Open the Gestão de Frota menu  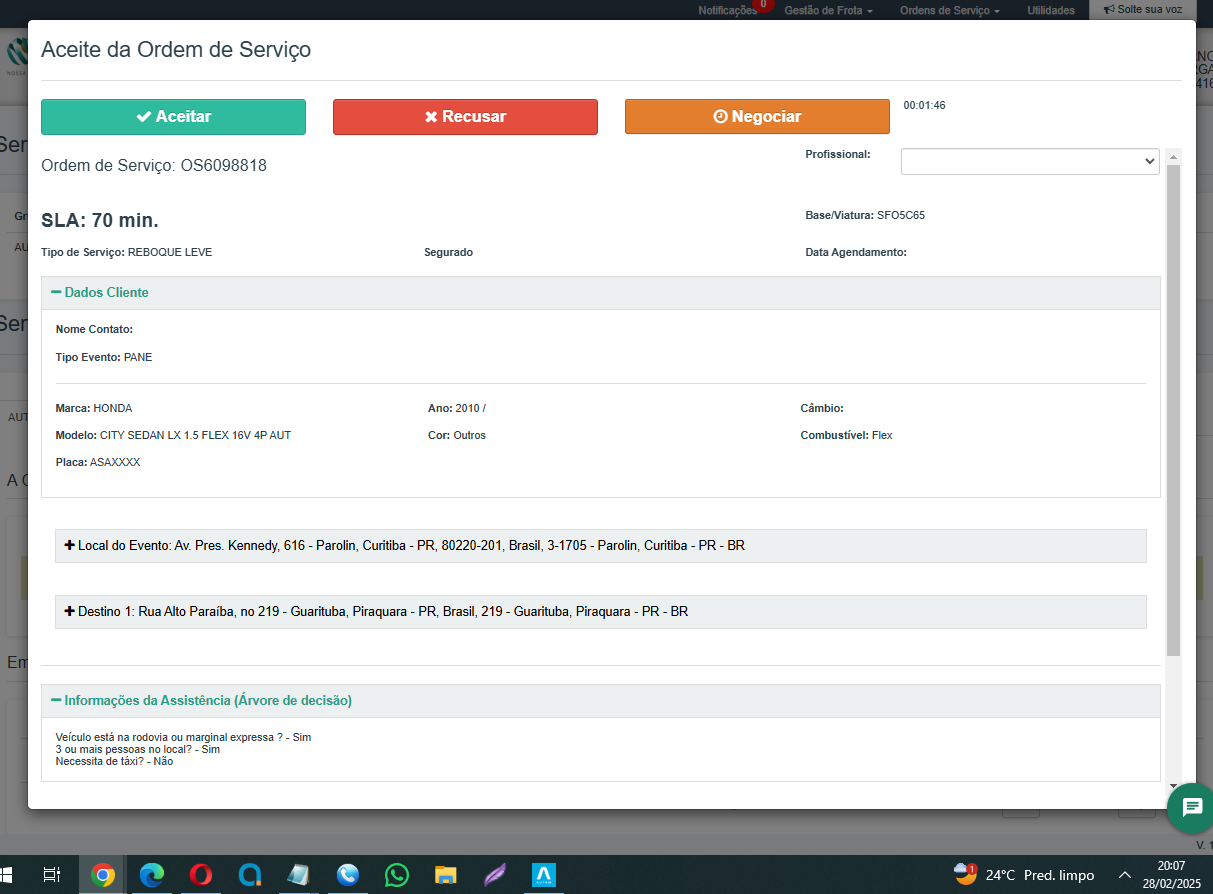[x=828, y=10]
